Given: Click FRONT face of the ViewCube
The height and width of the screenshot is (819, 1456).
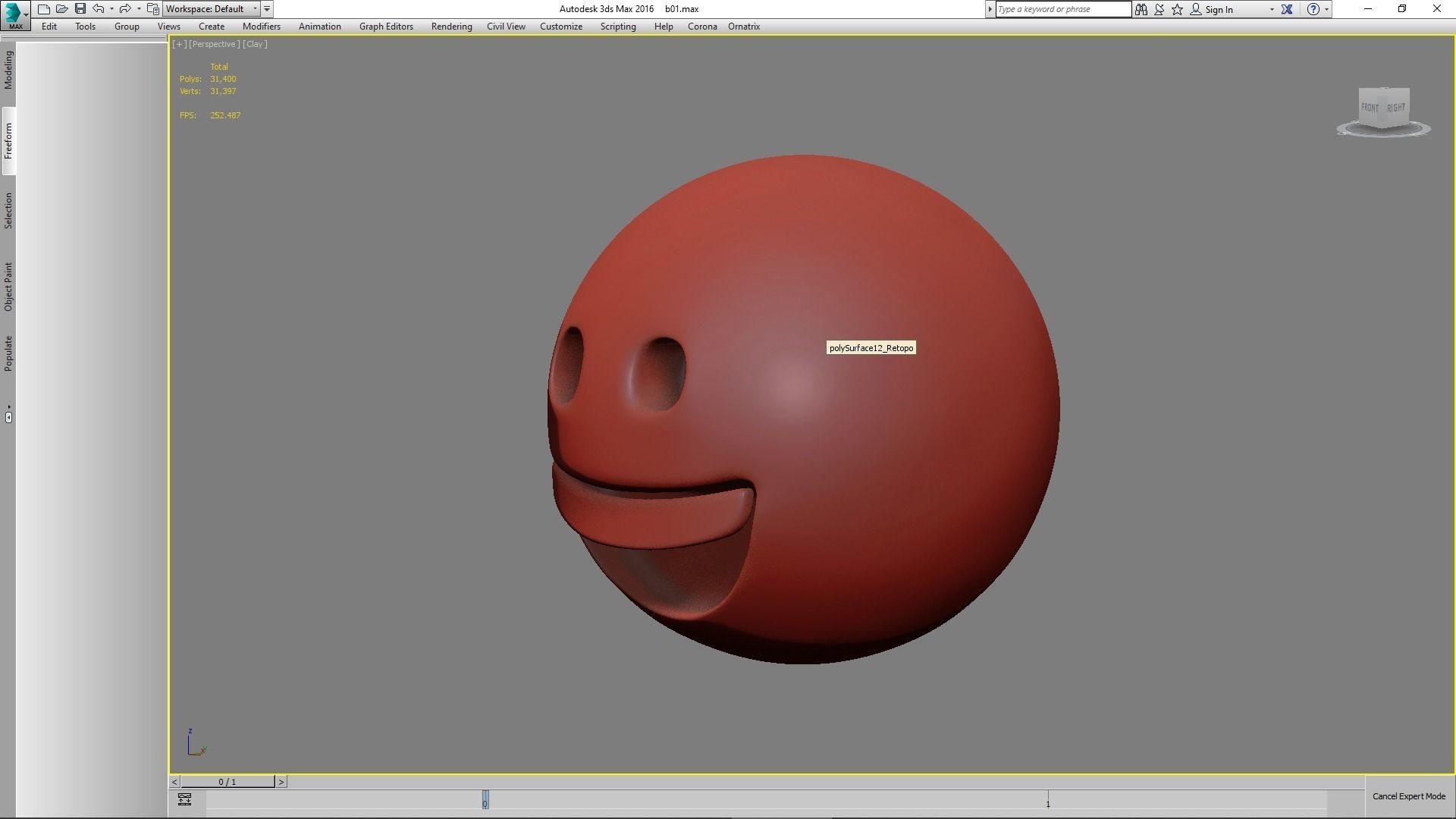Looking at the screenshot, I should click(1370, 107).
